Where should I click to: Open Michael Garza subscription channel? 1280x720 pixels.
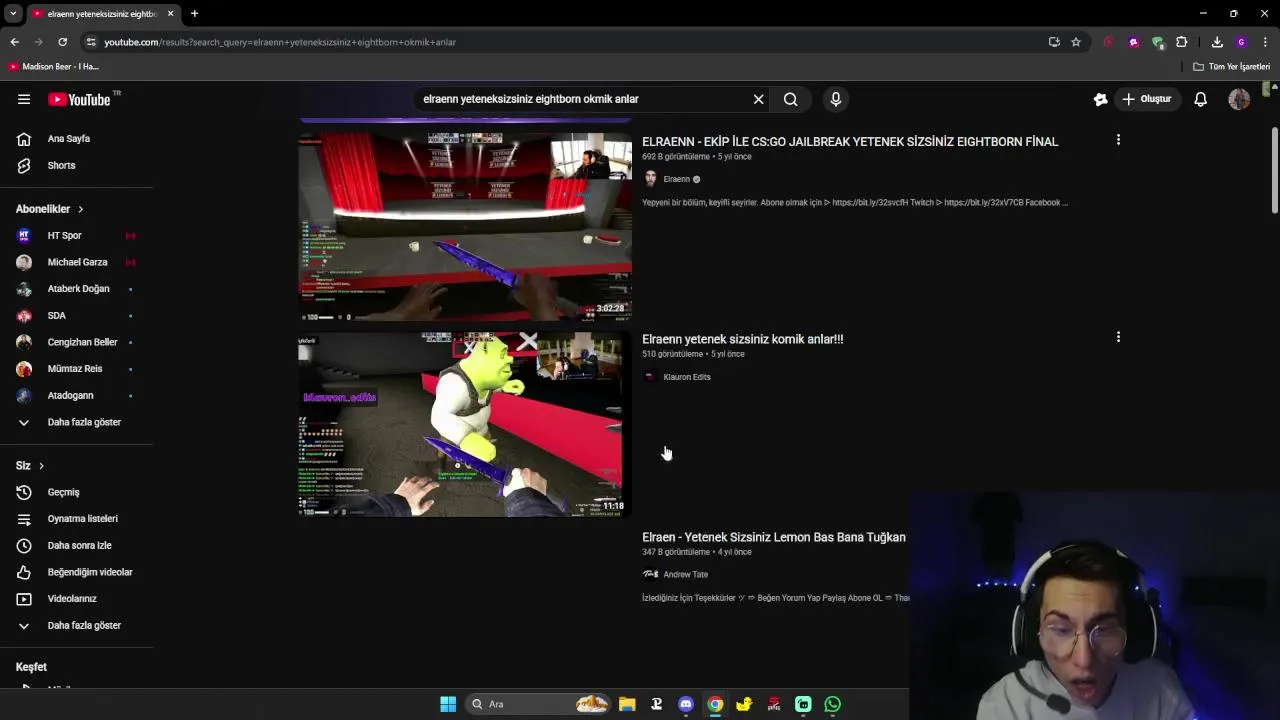coord(76,262)
